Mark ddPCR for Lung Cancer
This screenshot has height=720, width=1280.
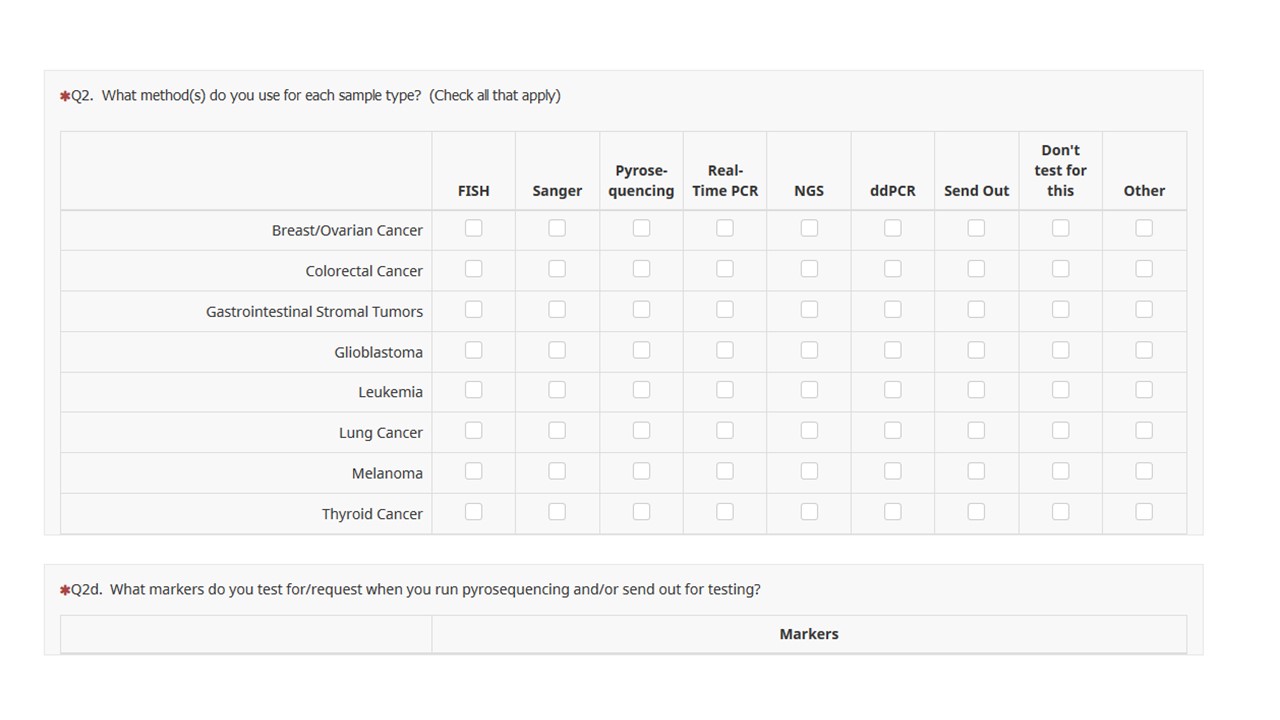pos(893,431)
